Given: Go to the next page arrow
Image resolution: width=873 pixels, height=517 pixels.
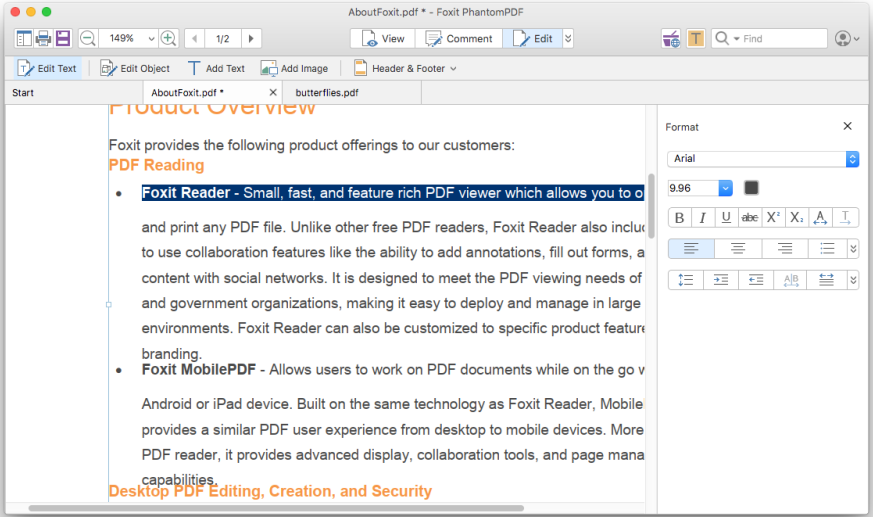Looking at the screenshot, I should click(x=251, y=38).
